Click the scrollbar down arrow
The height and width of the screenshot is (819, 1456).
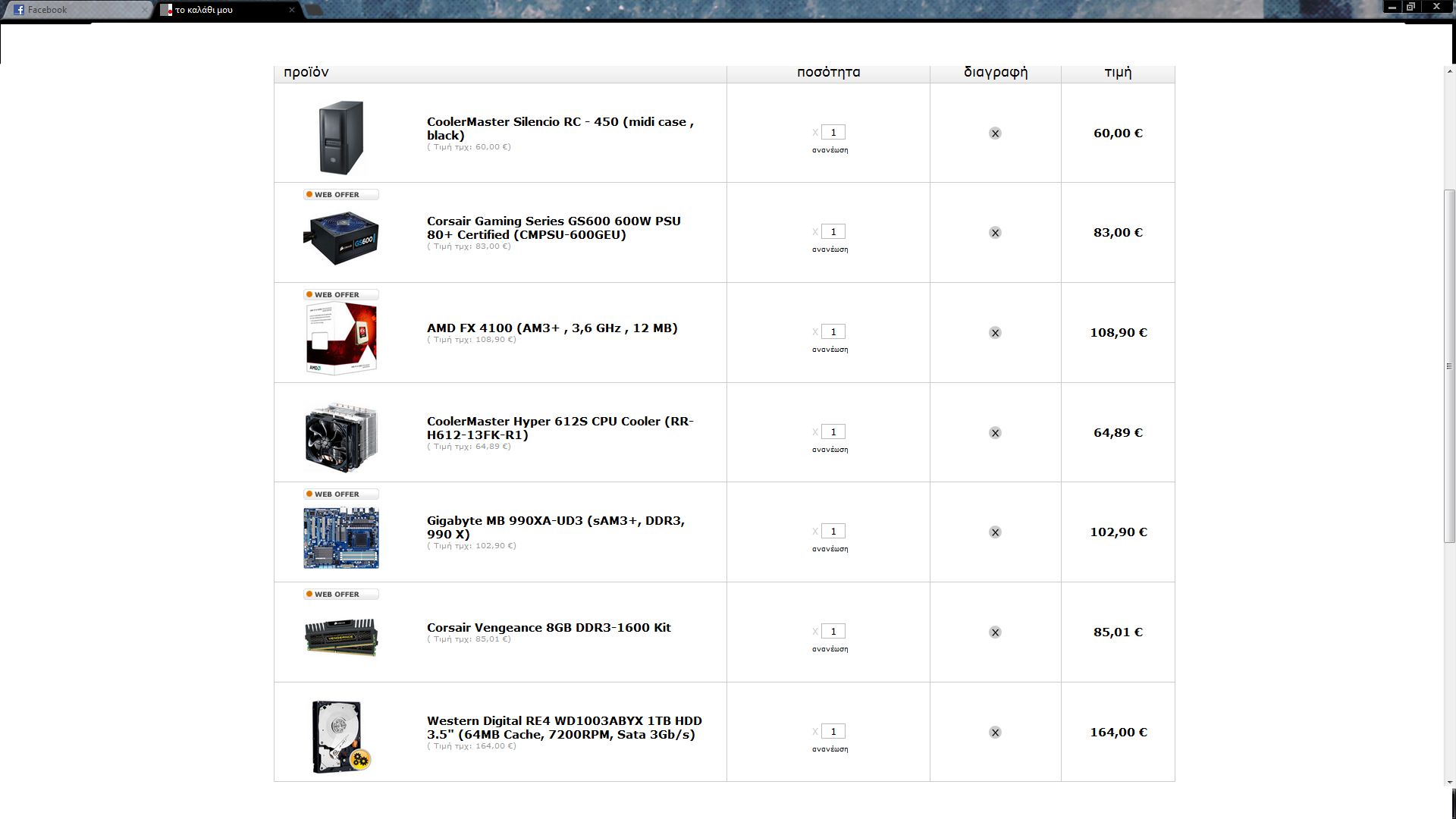coord(1449,783)
